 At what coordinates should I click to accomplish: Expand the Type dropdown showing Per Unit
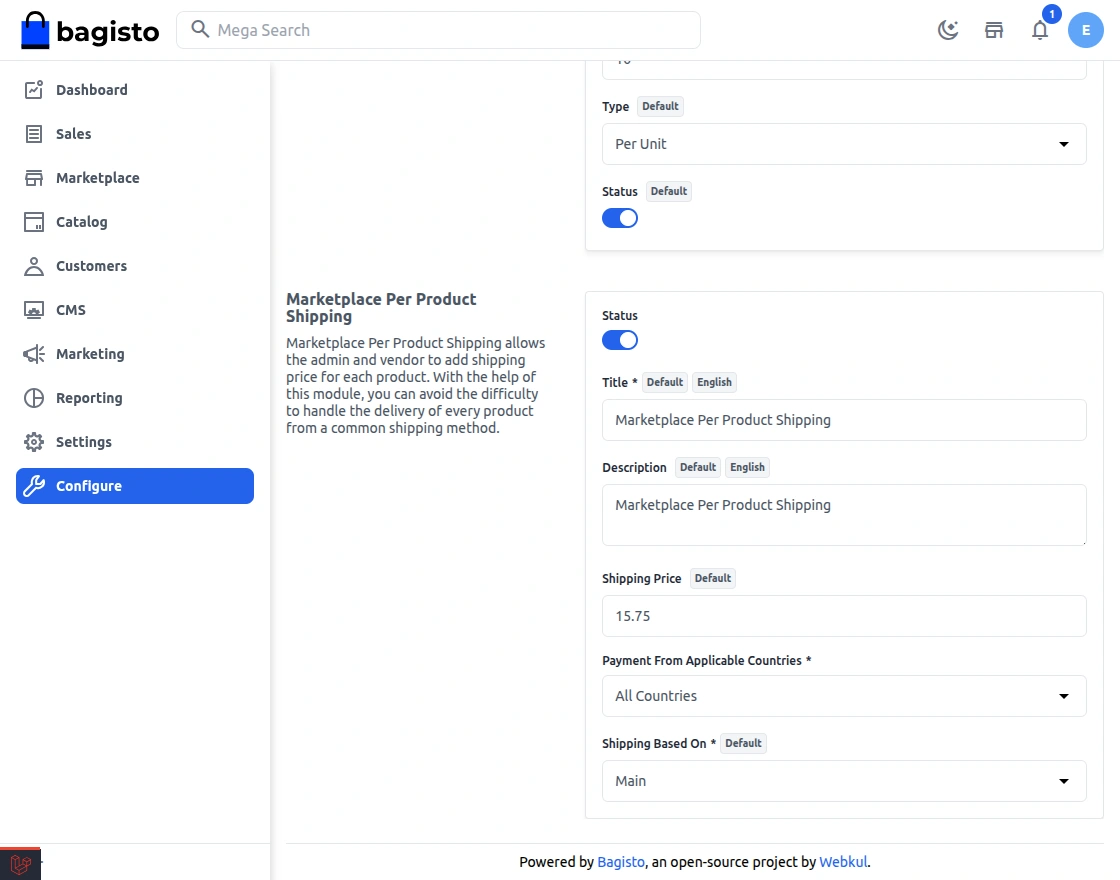(844, 144)
